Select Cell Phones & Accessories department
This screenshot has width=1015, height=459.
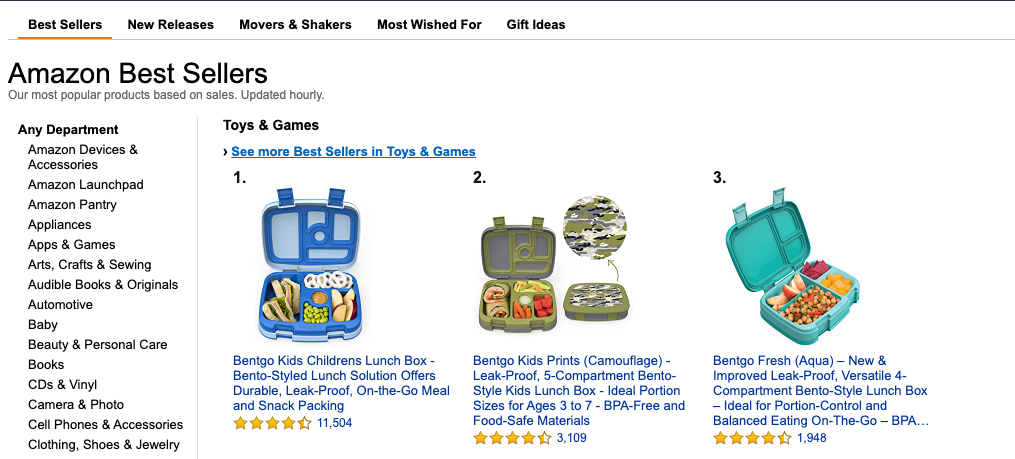(x=105, y=425)
